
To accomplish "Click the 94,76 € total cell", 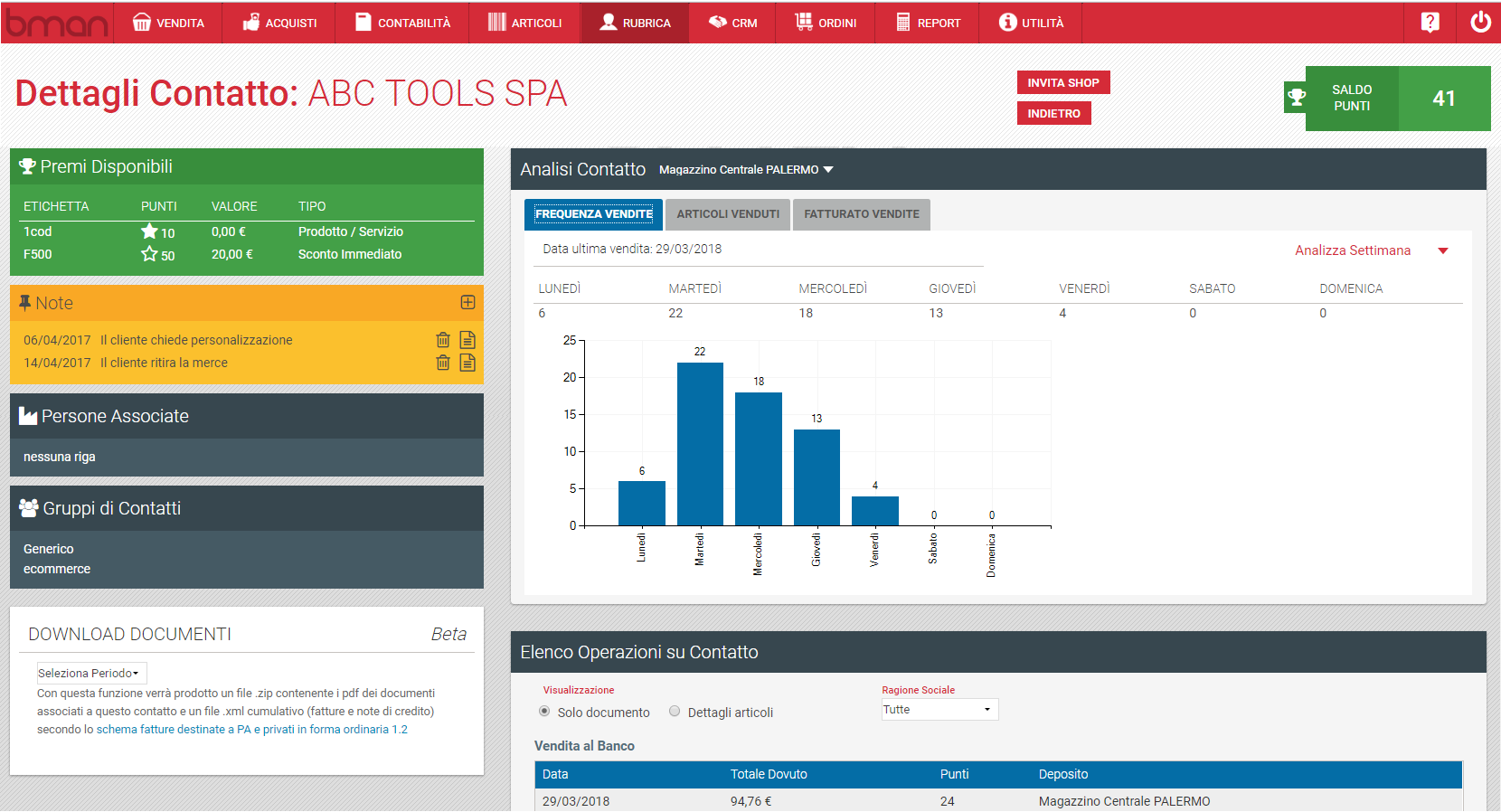I will 751,801.
